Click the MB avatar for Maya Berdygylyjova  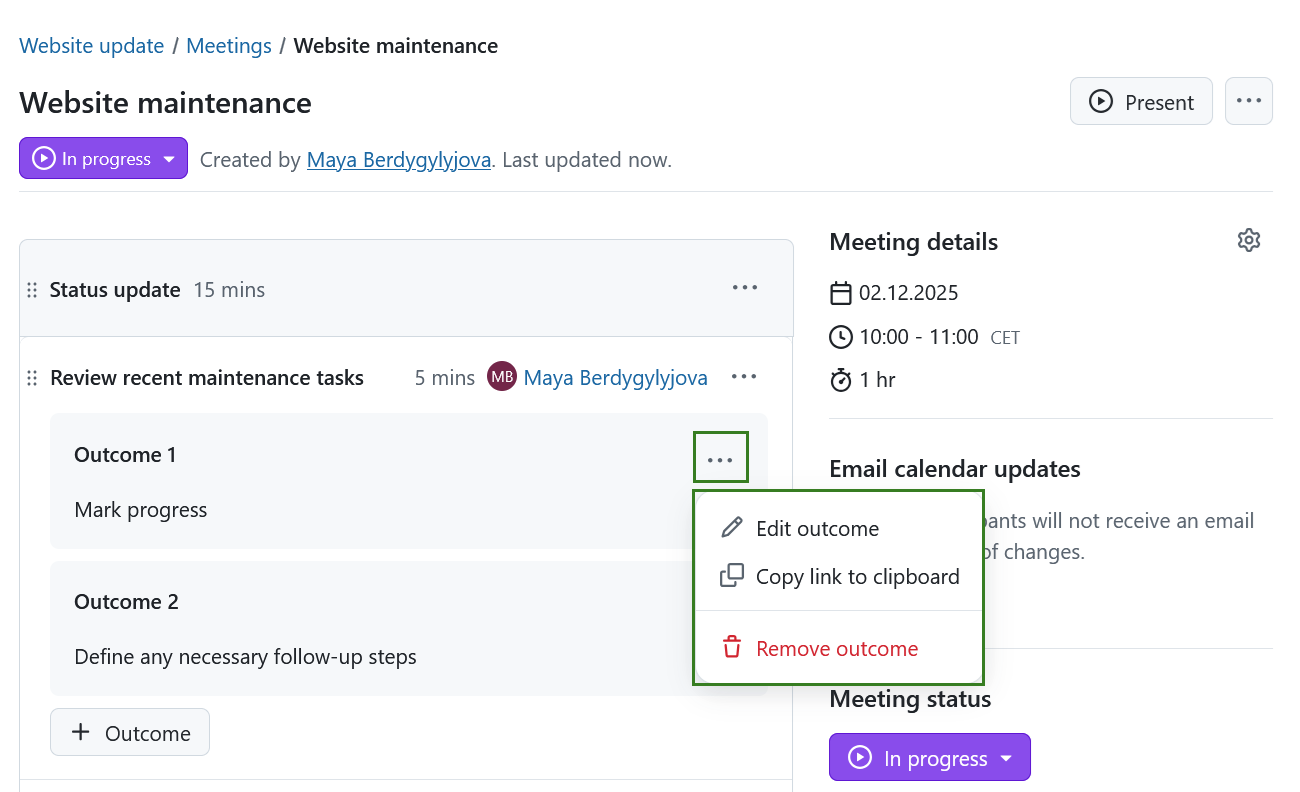501,376
